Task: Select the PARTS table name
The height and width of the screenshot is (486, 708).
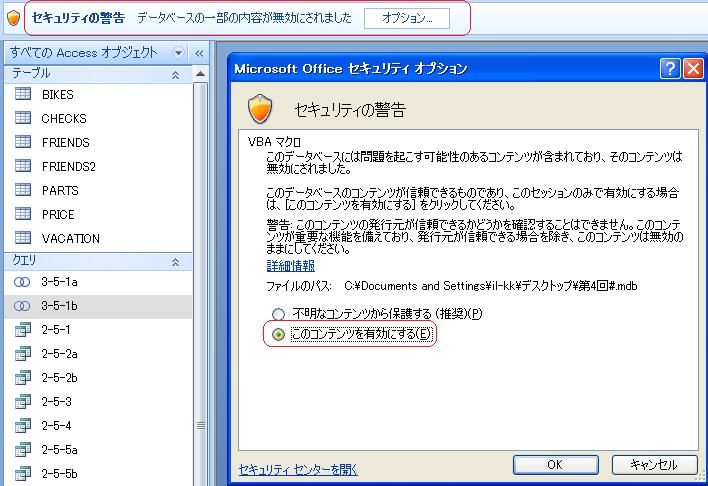Action: point(60,190)
